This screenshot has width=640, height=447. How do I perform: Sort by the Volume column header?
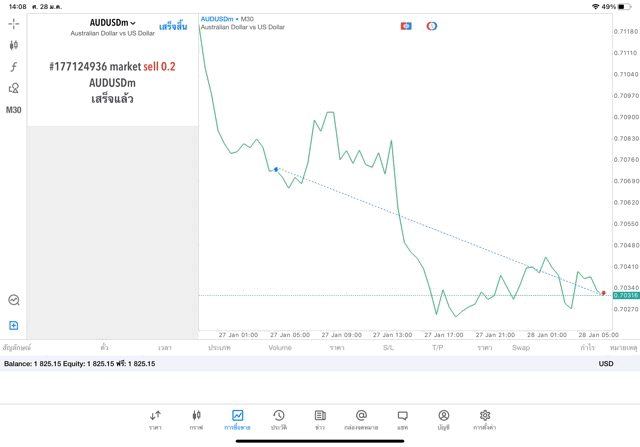tap(280, 348)
